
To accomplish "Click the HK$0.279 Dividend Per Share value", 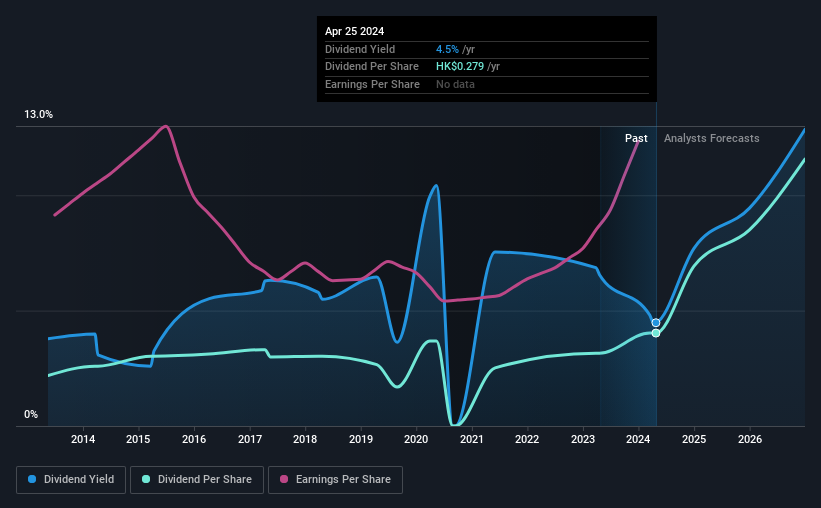I will (x=460, y=67).
